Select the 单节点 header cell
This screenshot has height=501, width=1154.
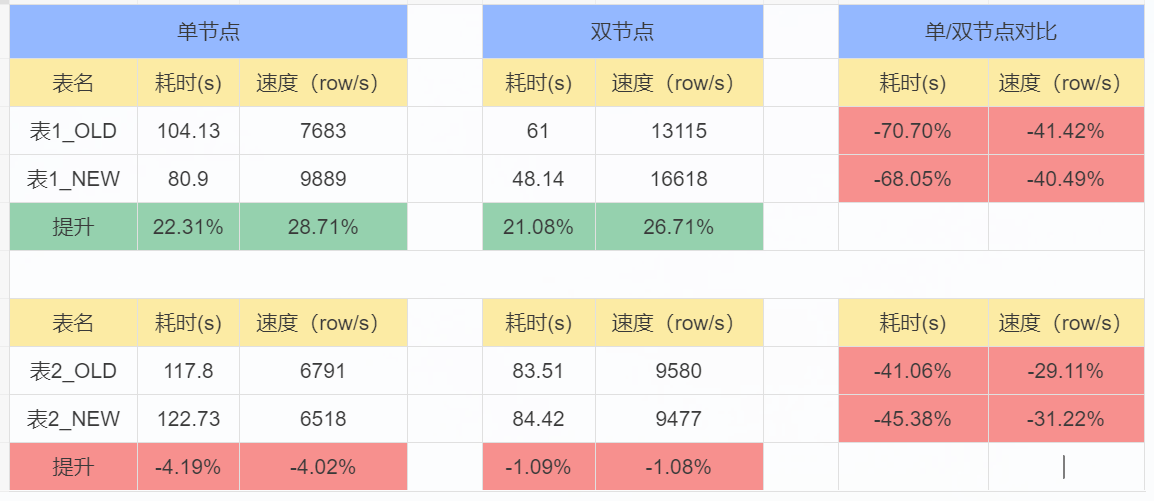(208, 32)
